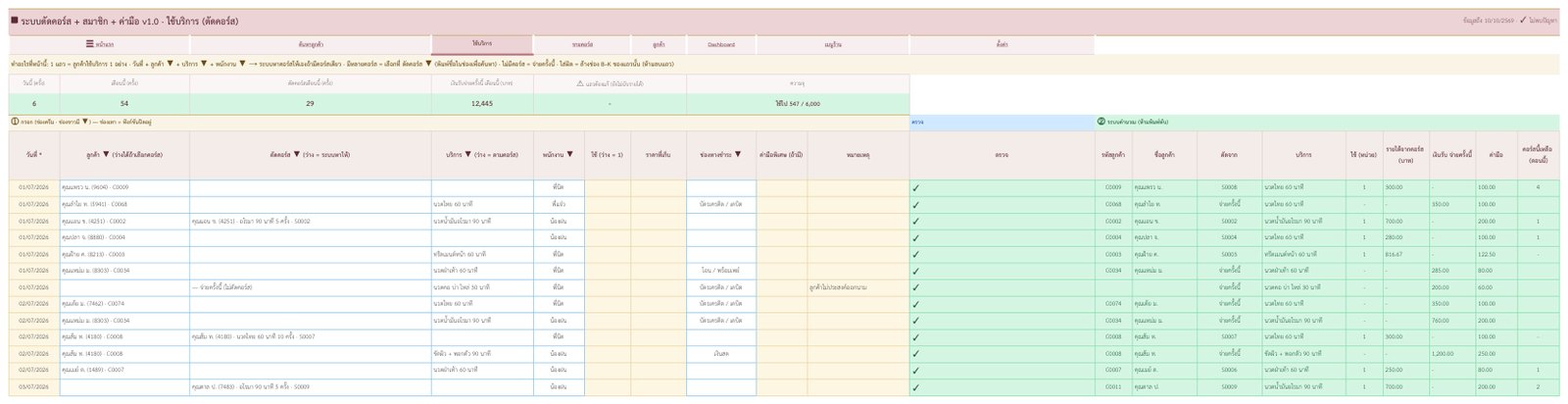Click the payment value 285.00
Viewport: 1568px width, 404px height.
click(x=1441, y=271)
